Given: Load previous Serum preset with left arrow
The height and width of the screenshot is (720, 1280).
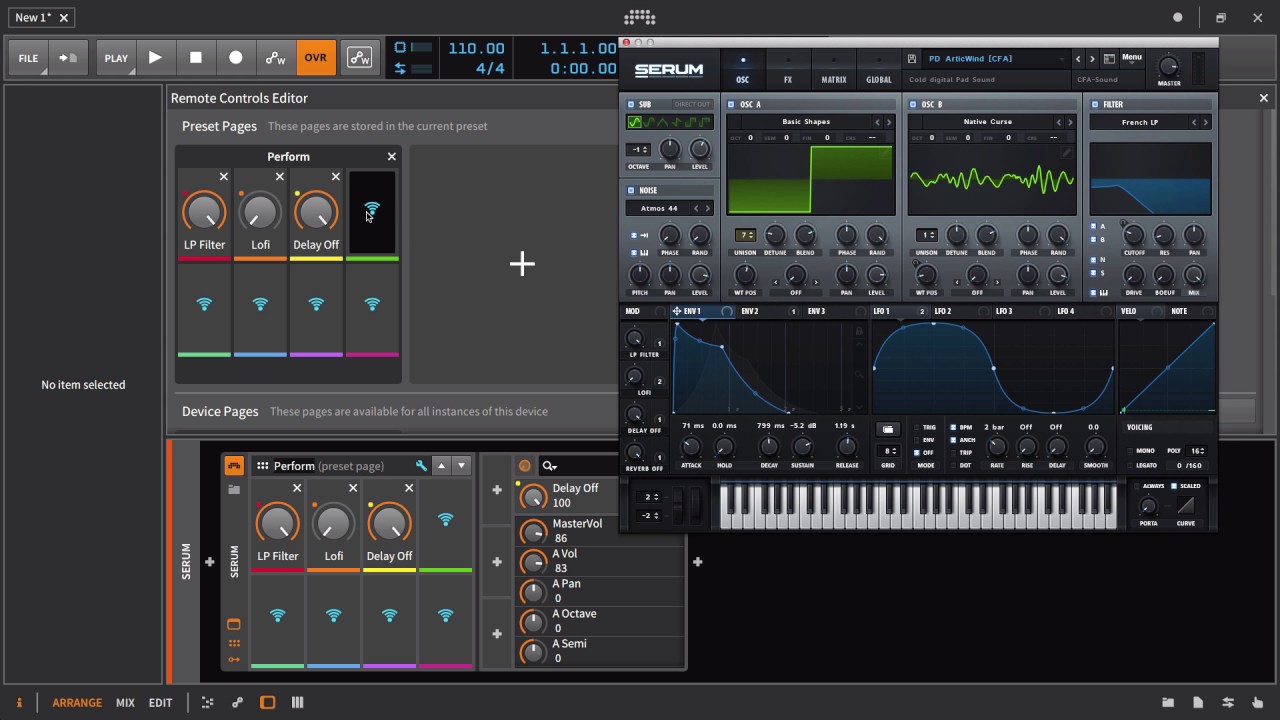Looking at the screenshot, I should pyautogui.click(x=1078, y=59).
